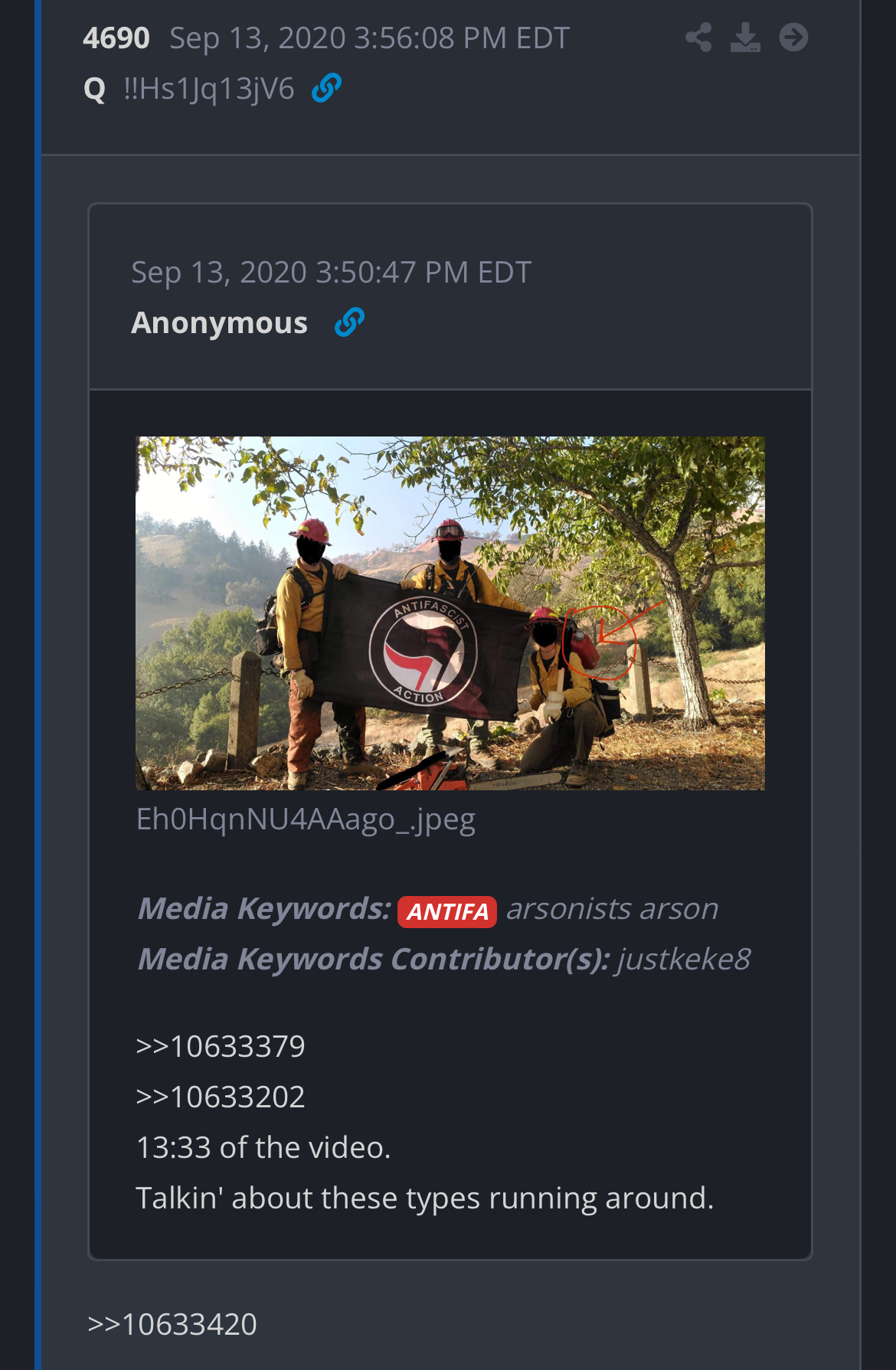
Task: Click the download icon in post header
Action: click(745, 38)
